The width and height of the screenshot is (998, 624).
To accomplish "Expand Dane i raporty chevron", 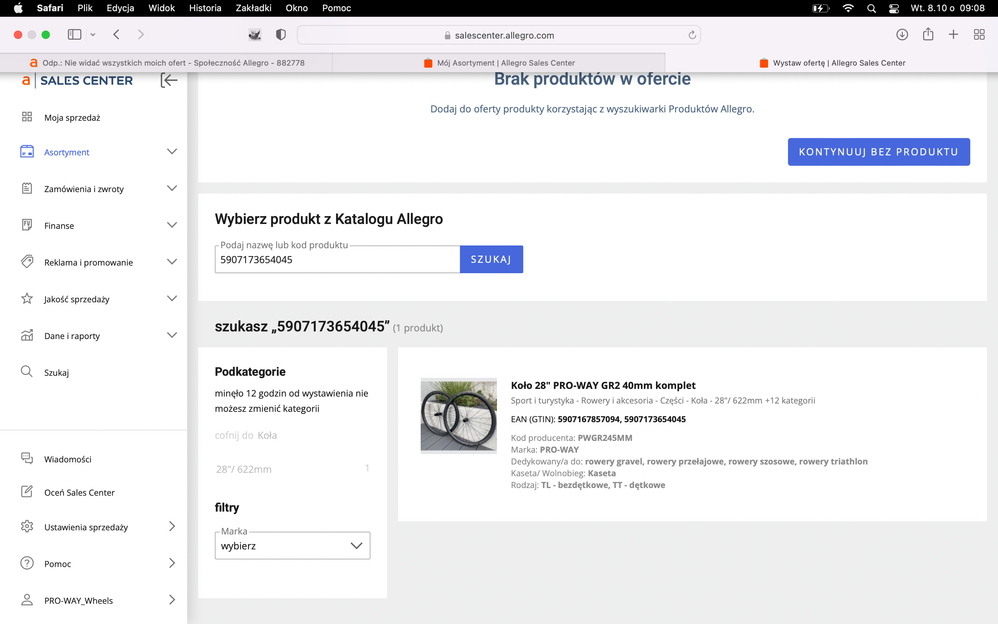I will [172, 336].
